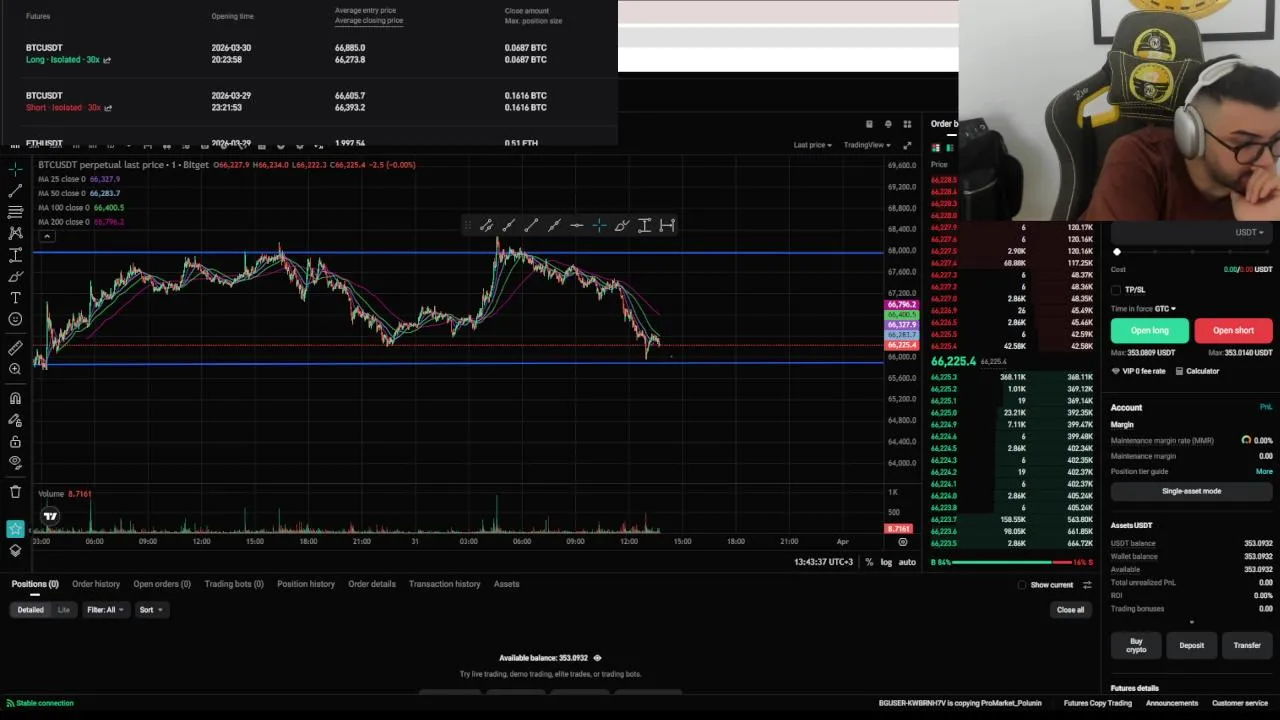Image resolution: width=1280 pixels, height=720 pixels.
Task: Click the TradingView logo on chart
Action: tap(50, 516)
